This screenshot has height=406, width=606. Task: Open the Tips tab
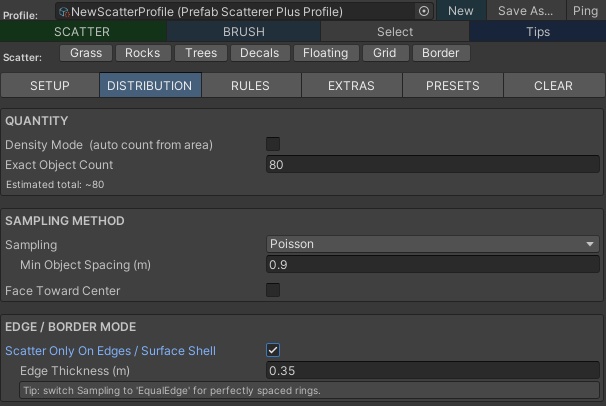[x=538, y=32]
